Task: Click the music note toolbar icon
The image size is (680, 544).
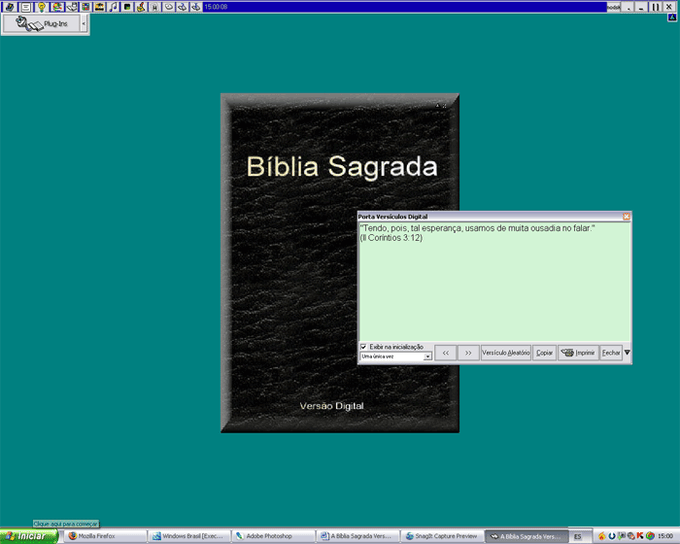Action: (x=113, y=7)
